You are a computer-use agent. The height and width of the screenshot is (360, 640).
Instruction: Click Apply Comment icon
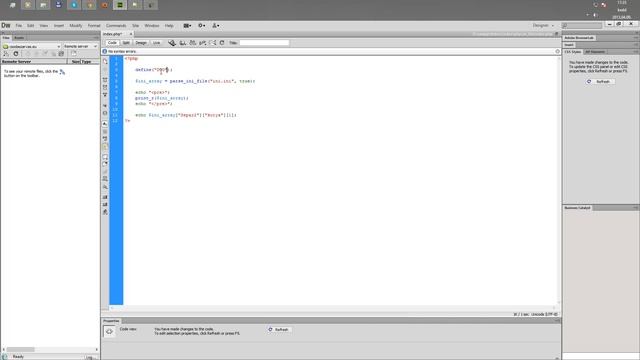point(105,157)
